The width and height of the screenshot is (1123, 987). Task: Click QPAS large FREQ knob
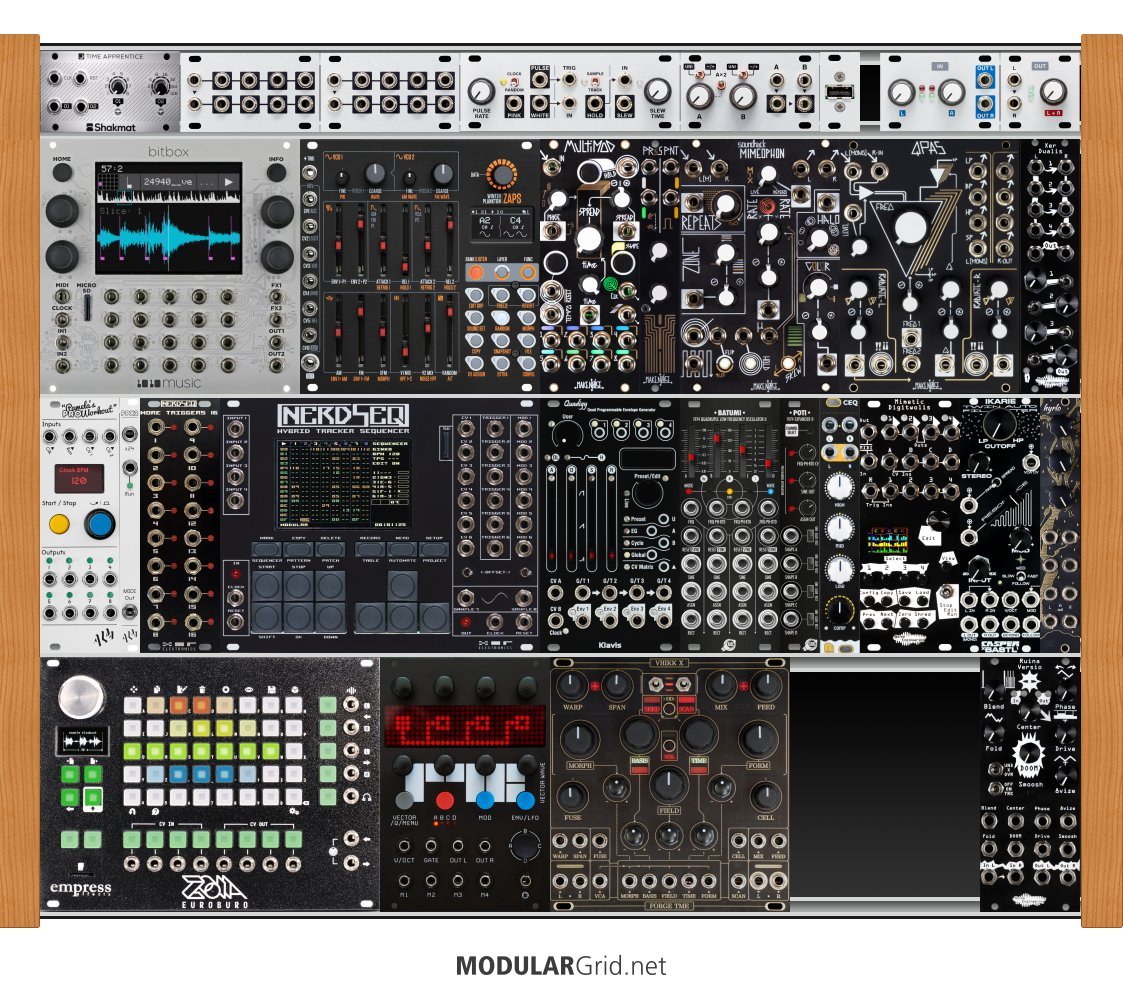click(910, 228)
